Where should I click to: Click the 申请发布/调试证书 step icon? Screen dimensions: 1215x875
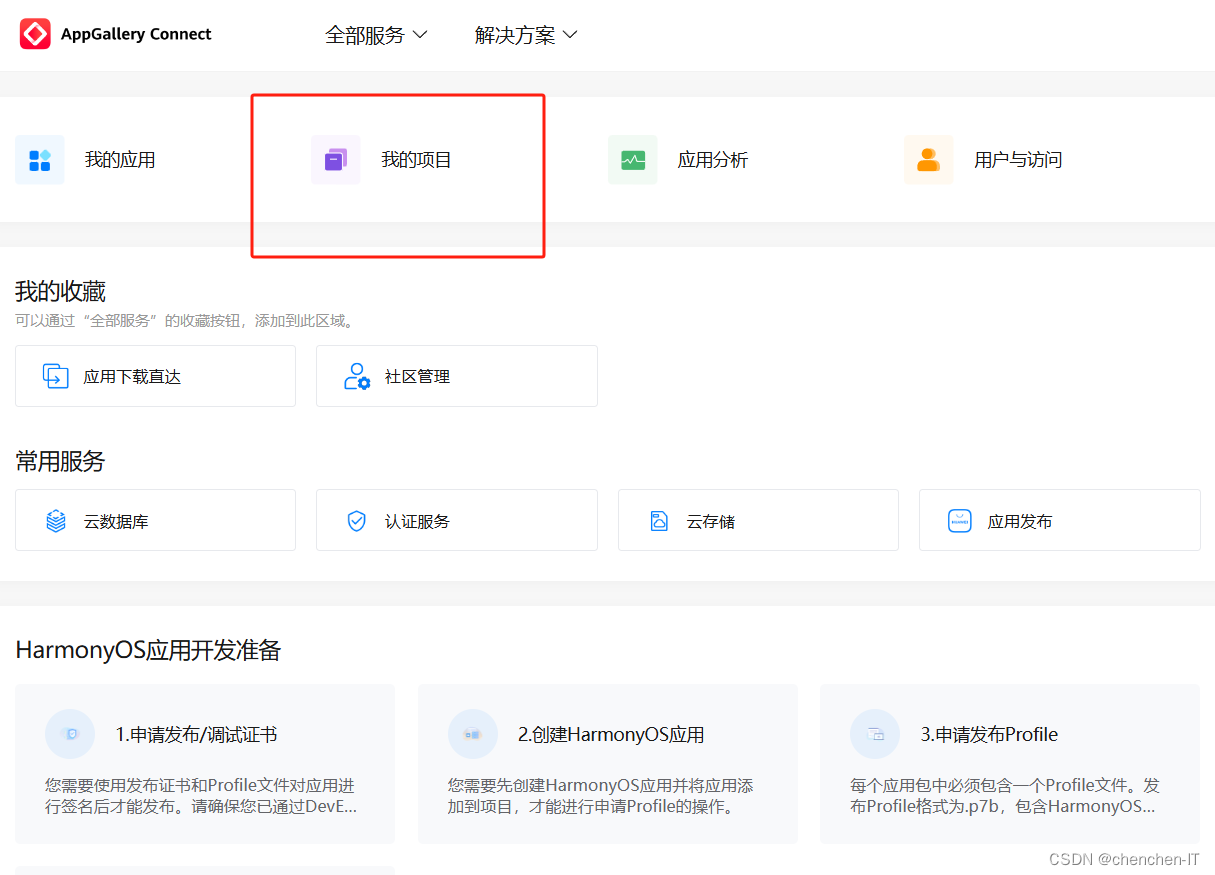click(70, 734)
